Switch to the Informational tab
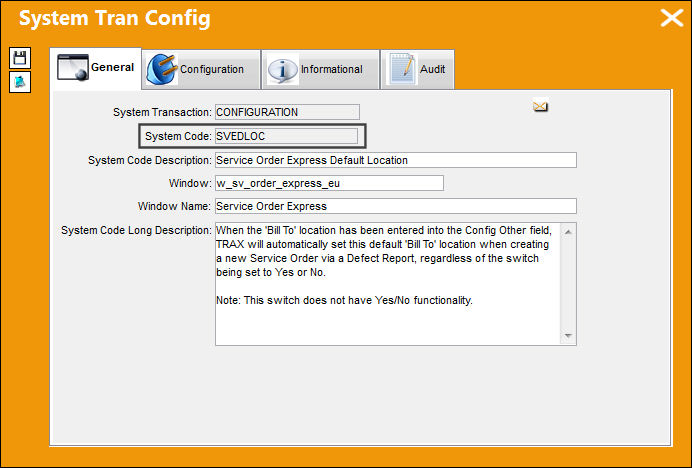The image size is (692, 468). pyautogui.click(x=320, y=69)
